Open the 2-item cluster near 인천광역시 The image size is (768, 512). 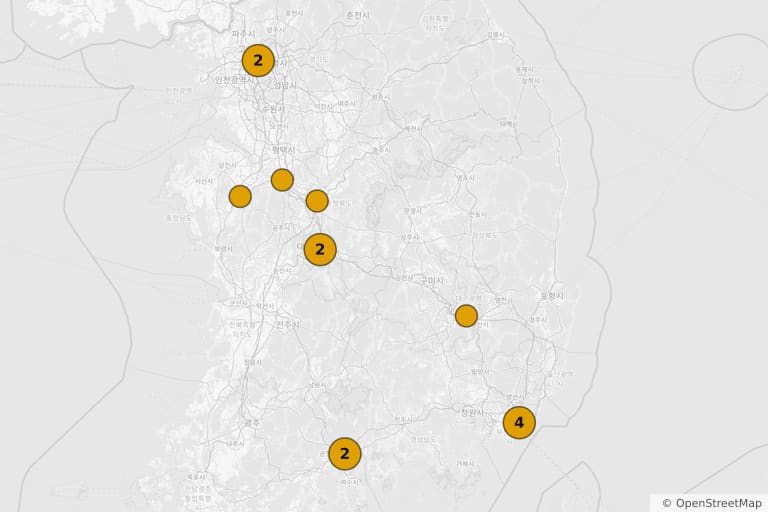pos(258,61)
